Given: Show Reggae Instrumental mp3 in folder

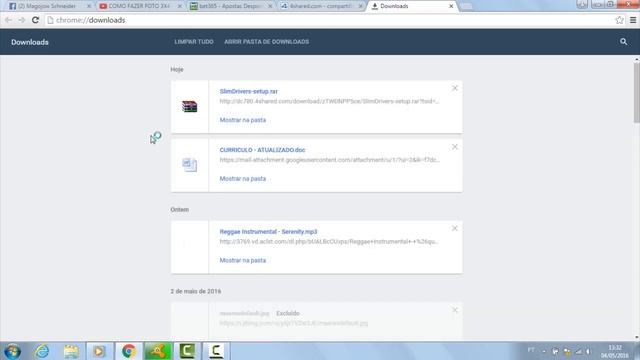Looking at the screenshot, I should pos(242,260).
